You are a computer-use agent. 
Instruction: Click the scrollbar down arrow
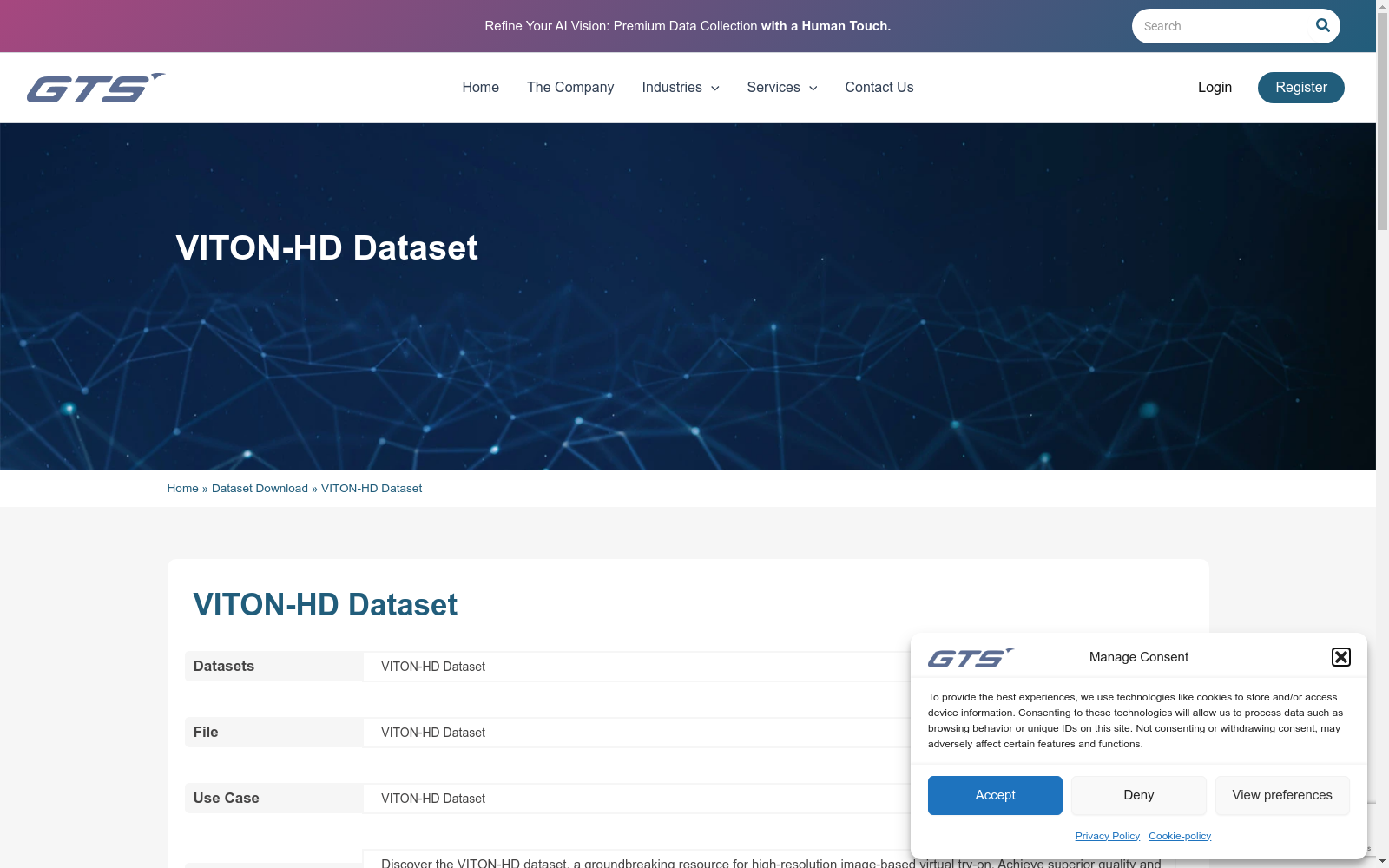[1382, 861]
